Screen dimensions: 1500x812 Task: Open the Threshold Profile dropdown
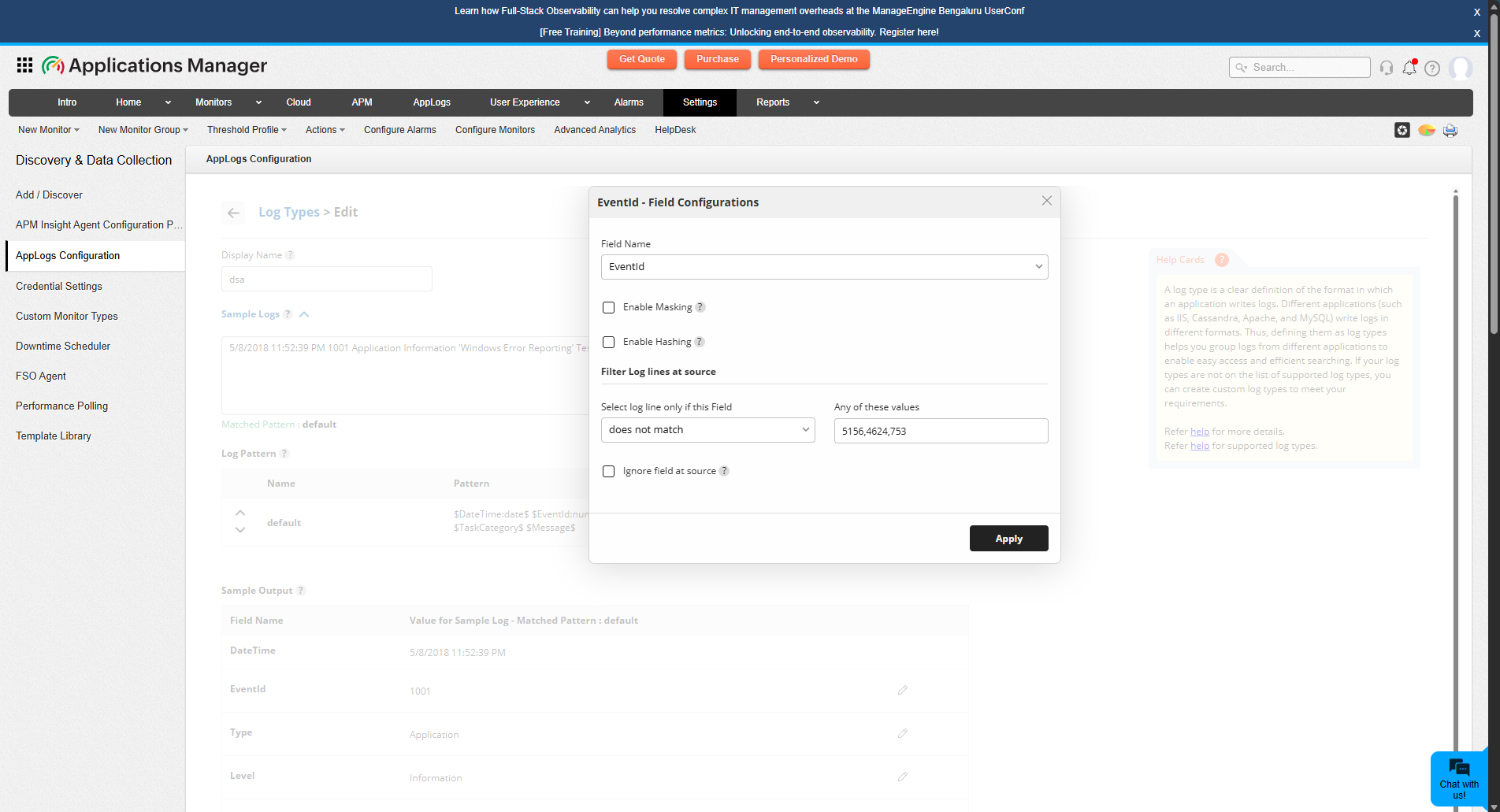(x=247, y=130)
